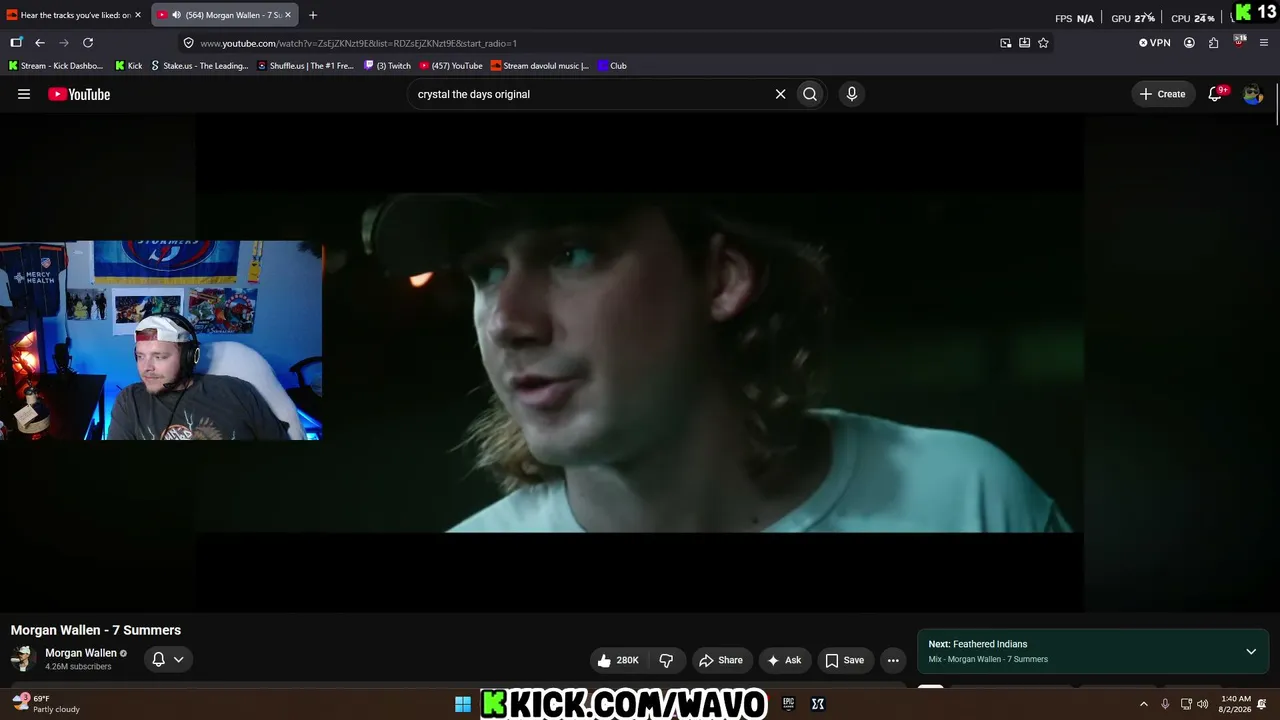Open more actions ellipsis under video
Image resolution: width=1280 pixels, height=720 pixels.
893,660
